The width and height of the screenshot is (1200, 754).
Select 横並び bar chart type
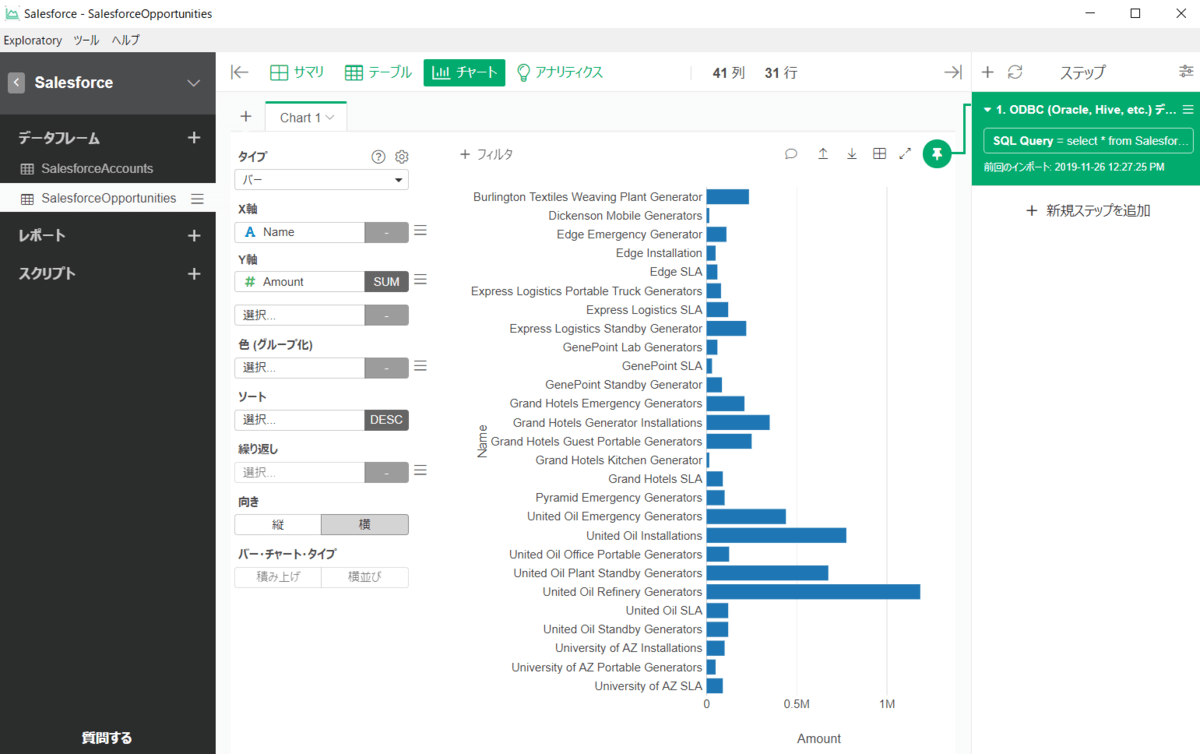coord(365,577)
